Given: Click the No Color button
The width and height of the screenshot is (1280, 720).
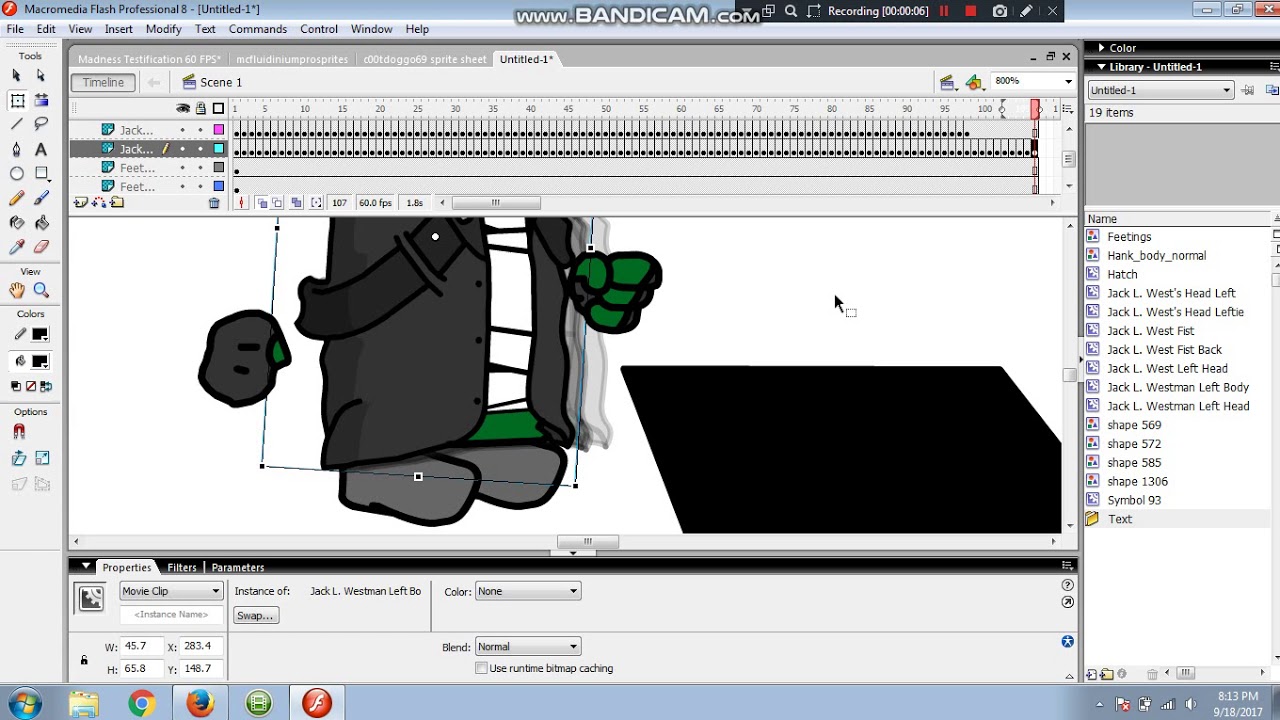Looking at the screenshot, I should (x=30, y=386).
